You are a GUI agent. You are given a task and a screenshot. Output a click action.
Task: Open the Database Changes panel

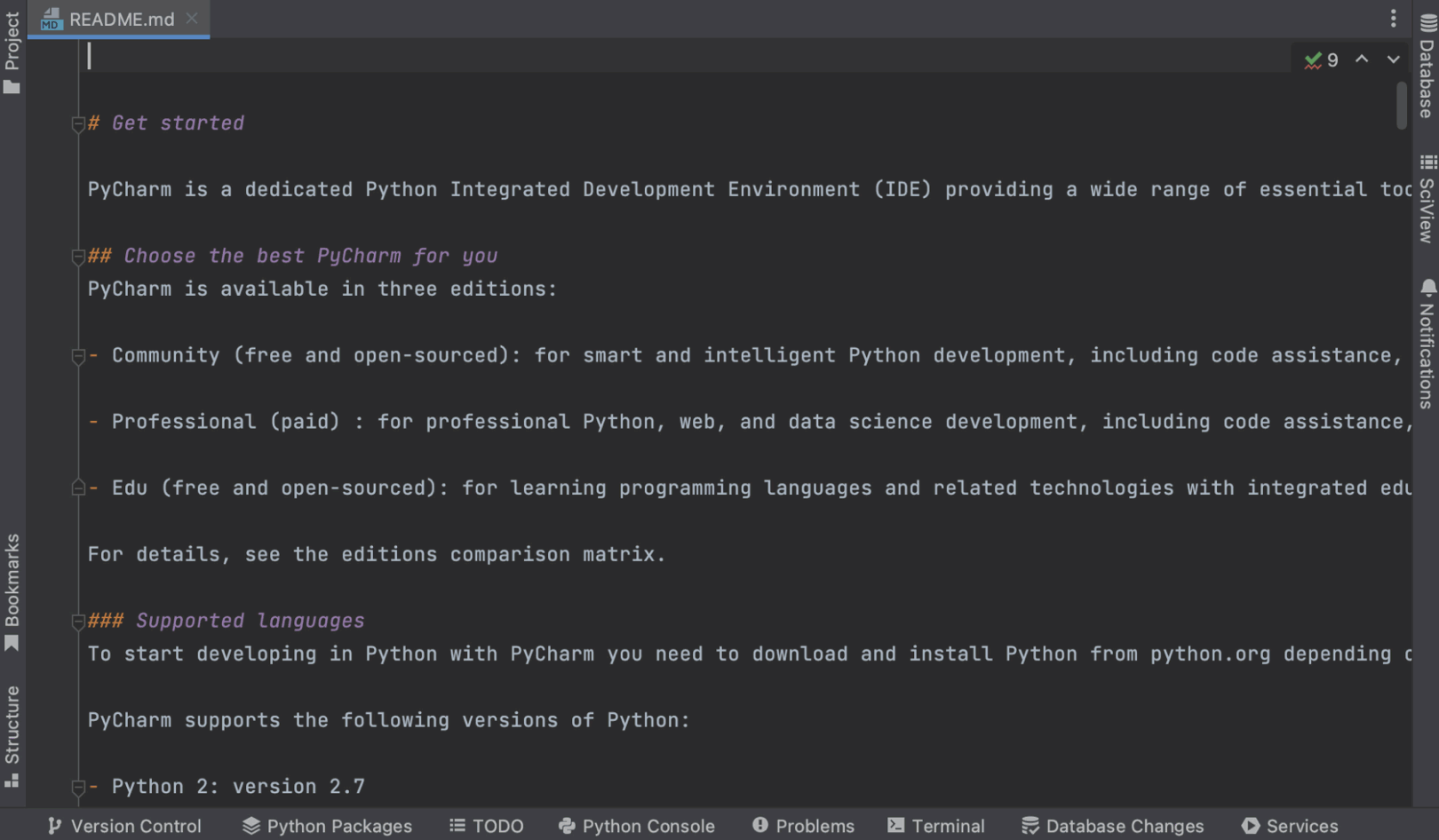click(x=1113, y=826)
